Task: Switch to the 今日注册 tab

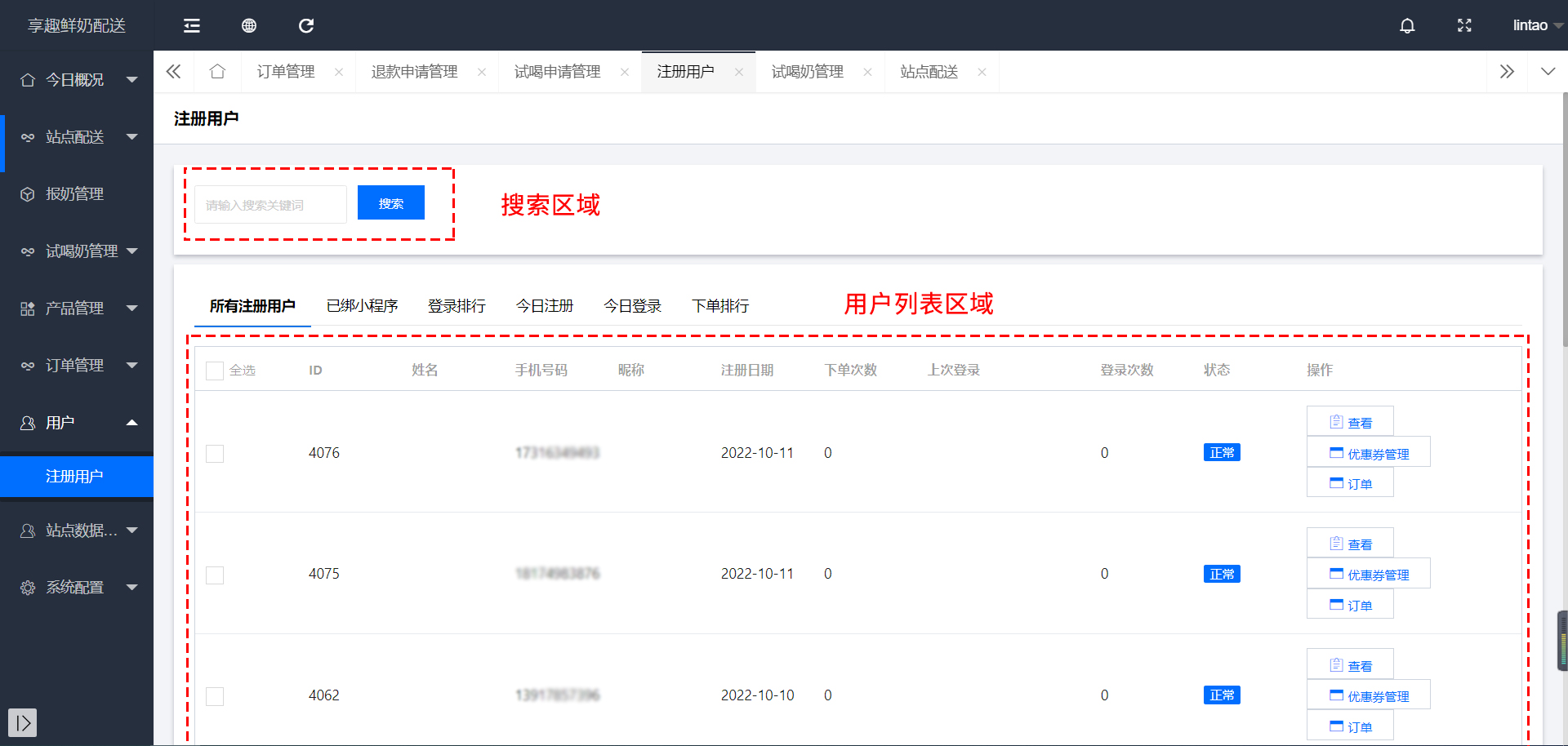Action: tap(545, 306)
